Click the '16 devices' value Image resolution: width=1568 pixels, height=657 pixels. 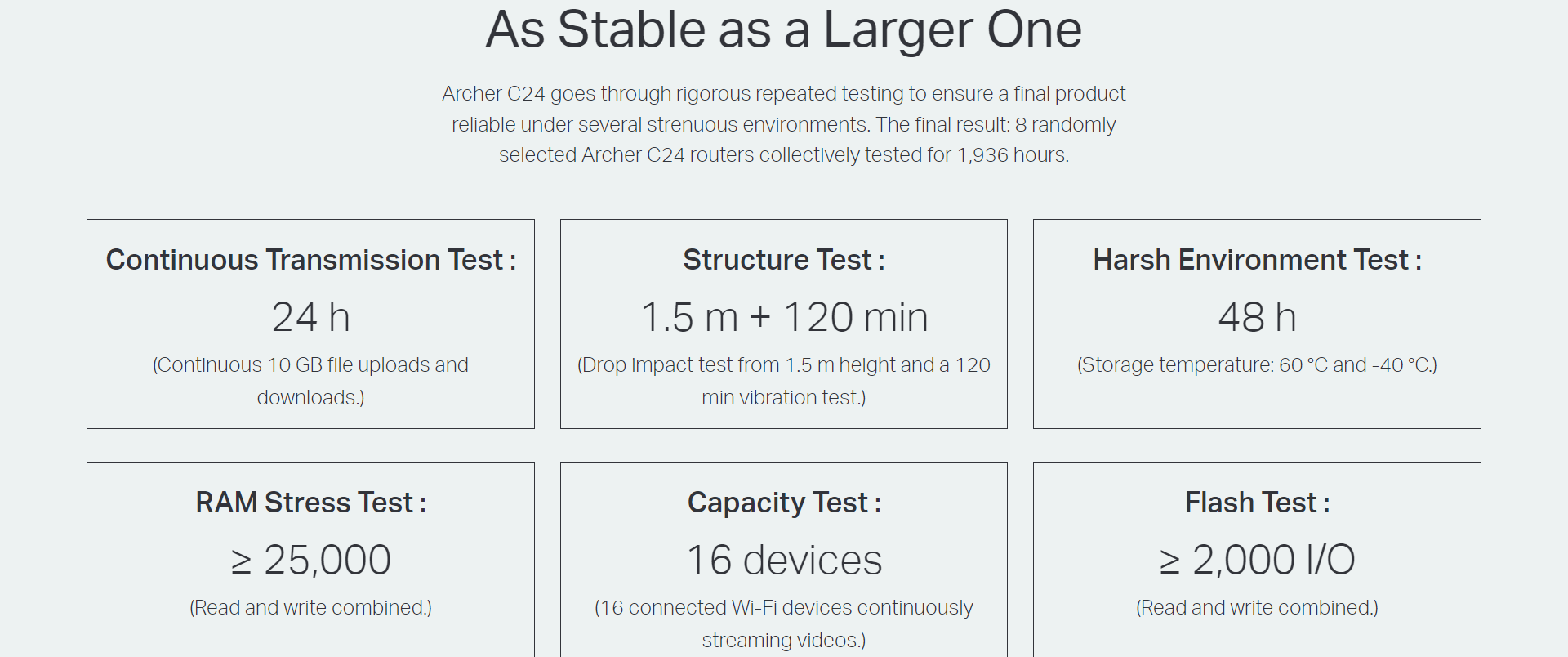point(784,560)
